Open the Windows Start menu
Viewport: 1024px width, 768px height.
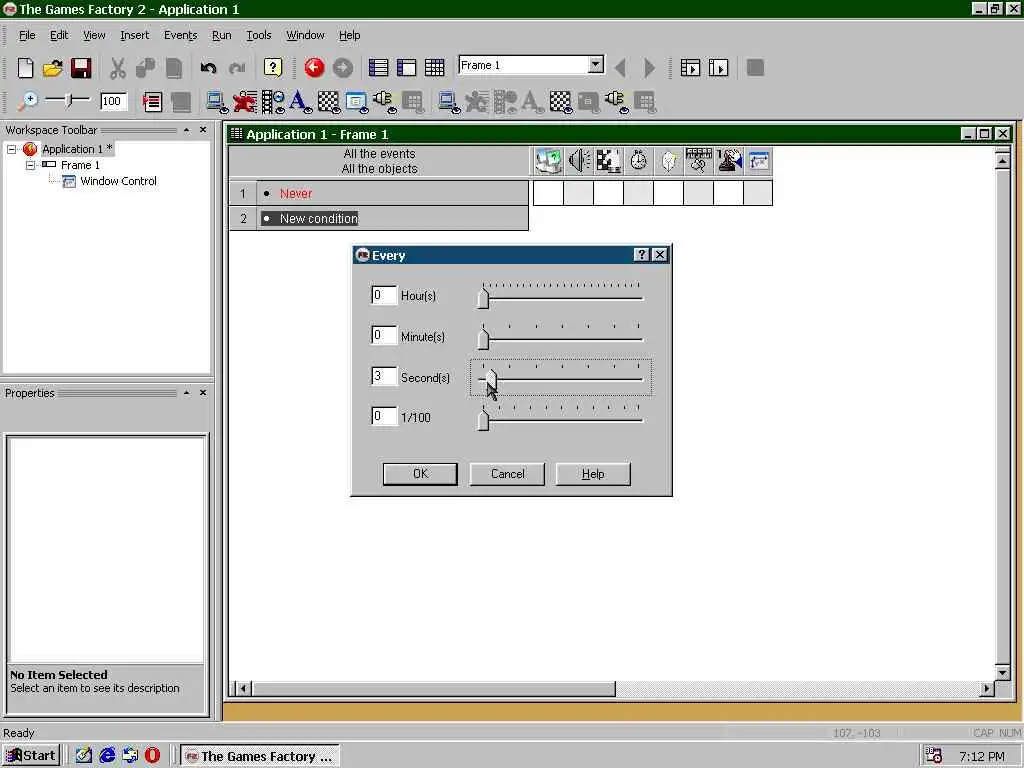pyautogui.click(x=31, y=756)
